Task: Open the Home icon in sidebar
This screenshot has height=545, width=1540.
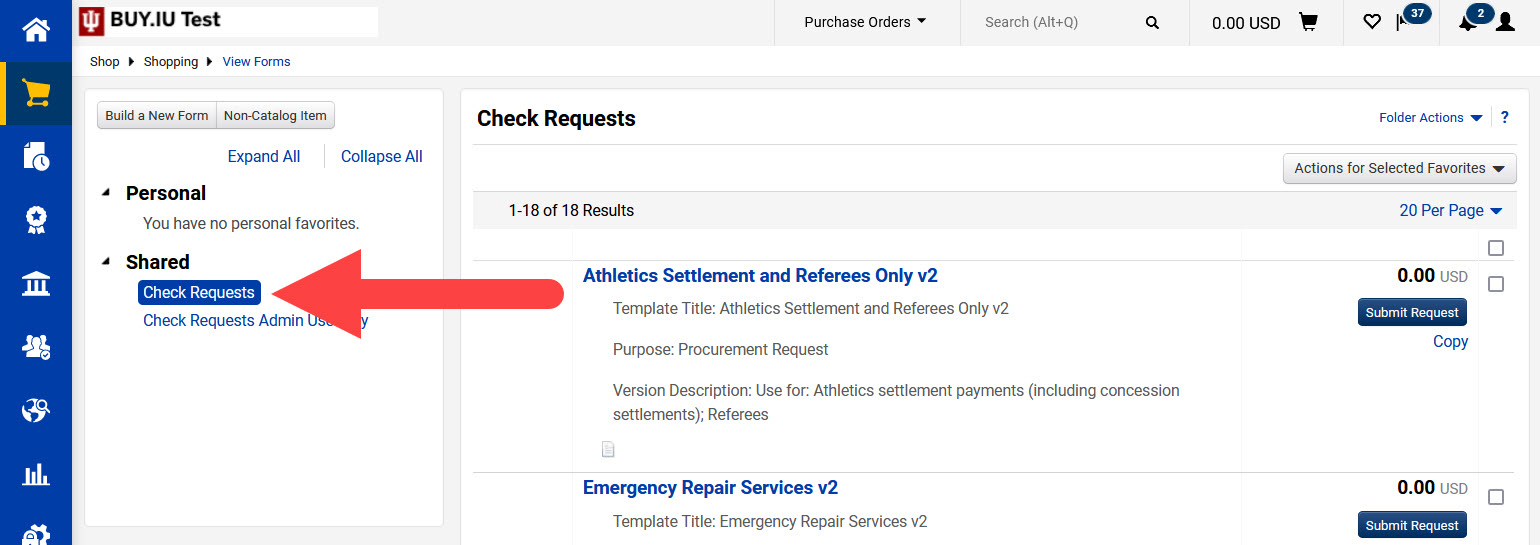Action: [x=36, y=30]
